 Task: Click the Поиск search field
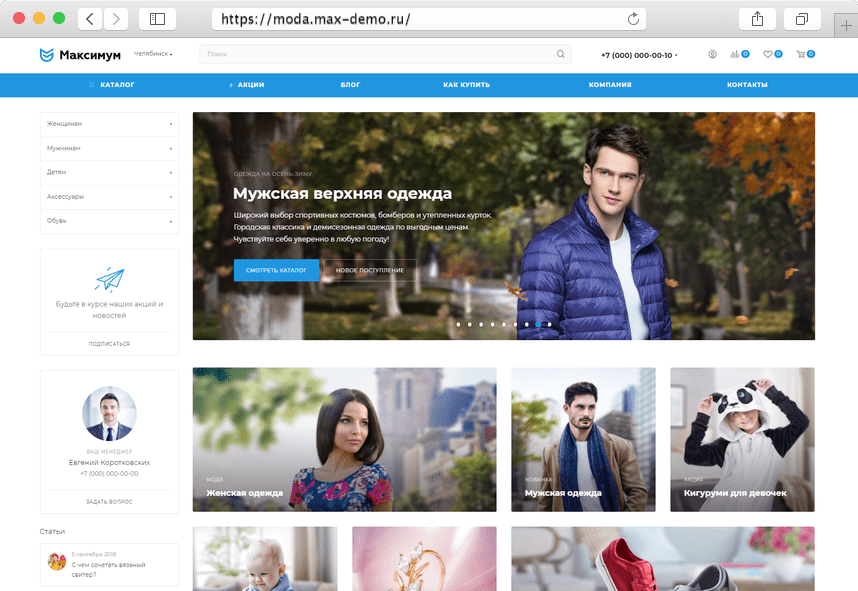click(385, 54)
